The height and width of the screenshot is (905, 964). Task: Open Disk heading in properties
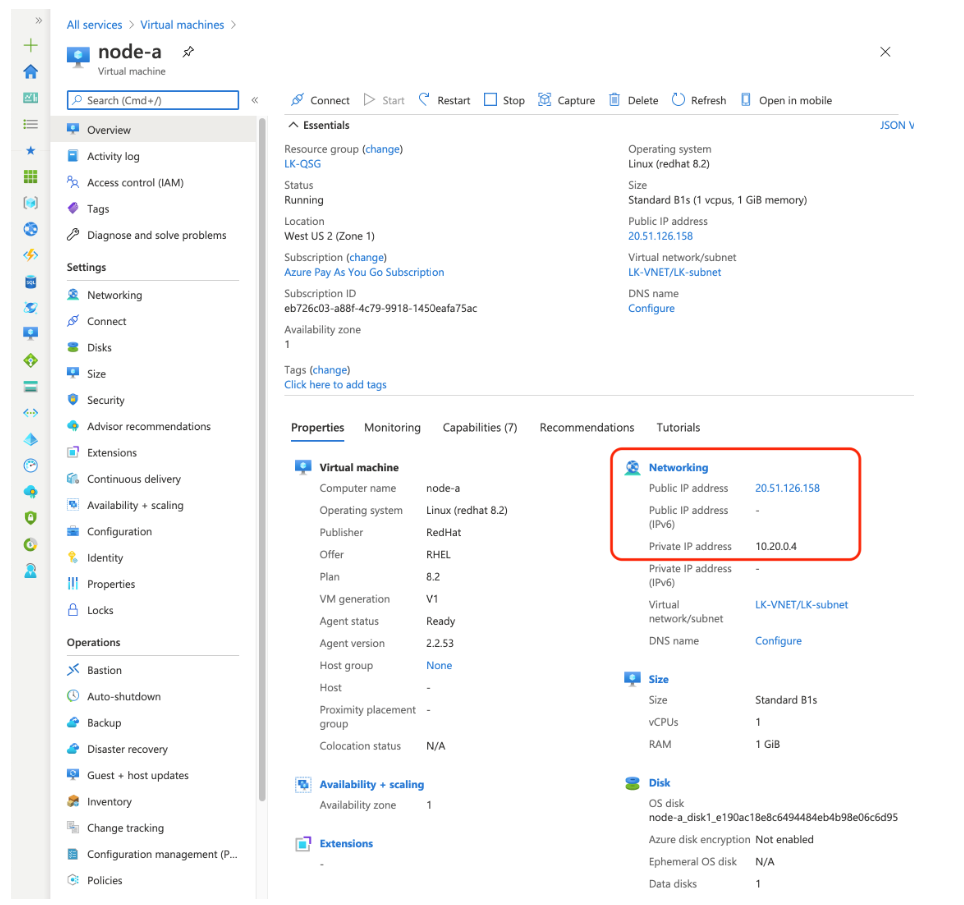(659, 783)
